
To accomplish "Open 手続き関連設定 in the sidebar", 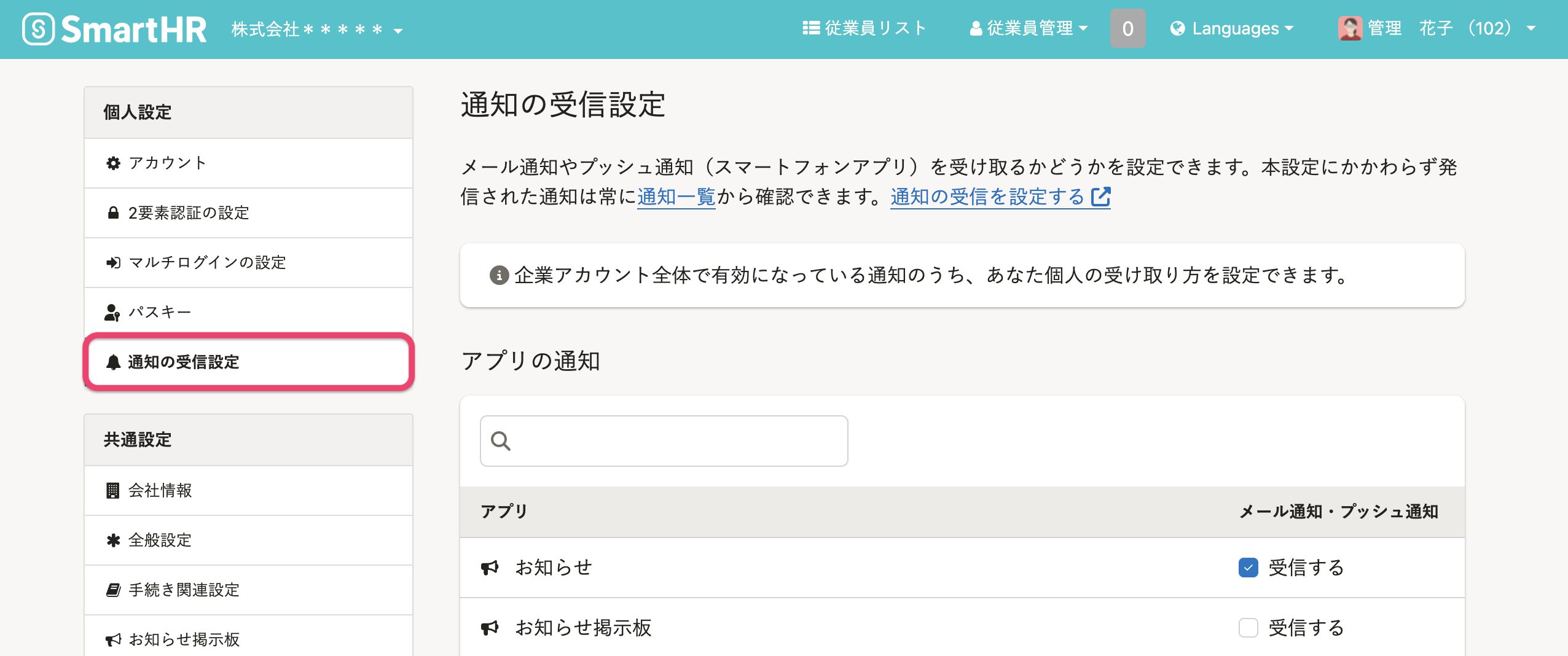I will [184, 590].
